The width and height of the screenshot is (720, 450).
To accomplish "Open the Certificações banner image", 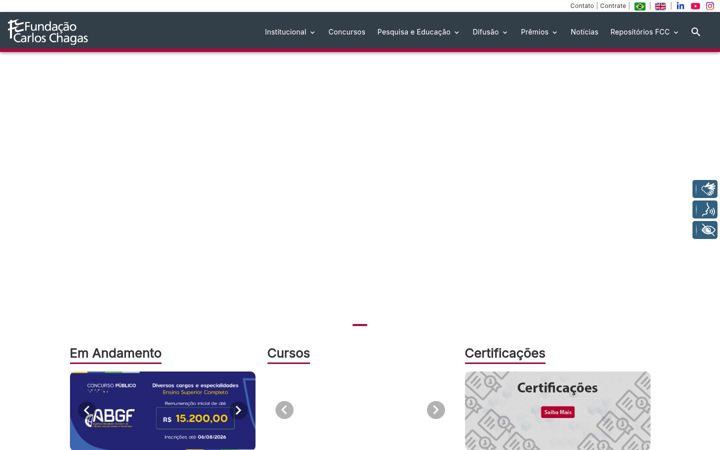I will (557, 410).
